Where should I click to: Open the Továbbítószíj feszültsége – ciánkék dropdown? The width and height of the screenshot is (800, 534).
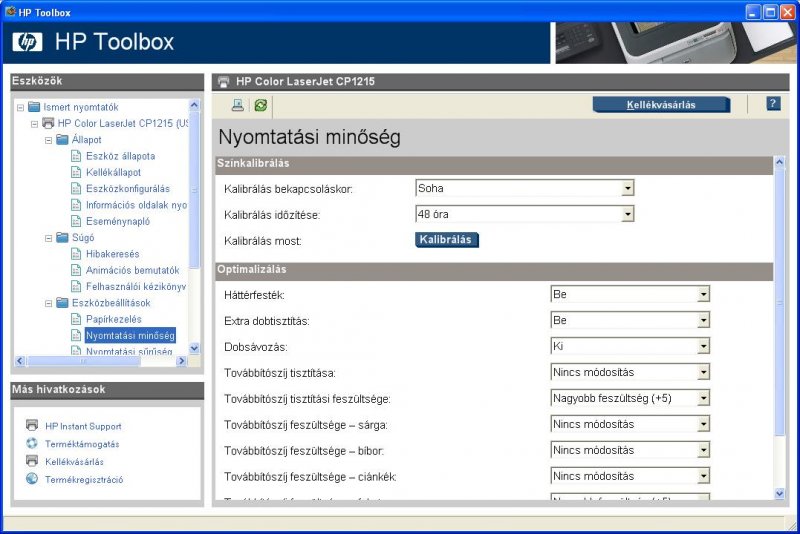(703, 476)
